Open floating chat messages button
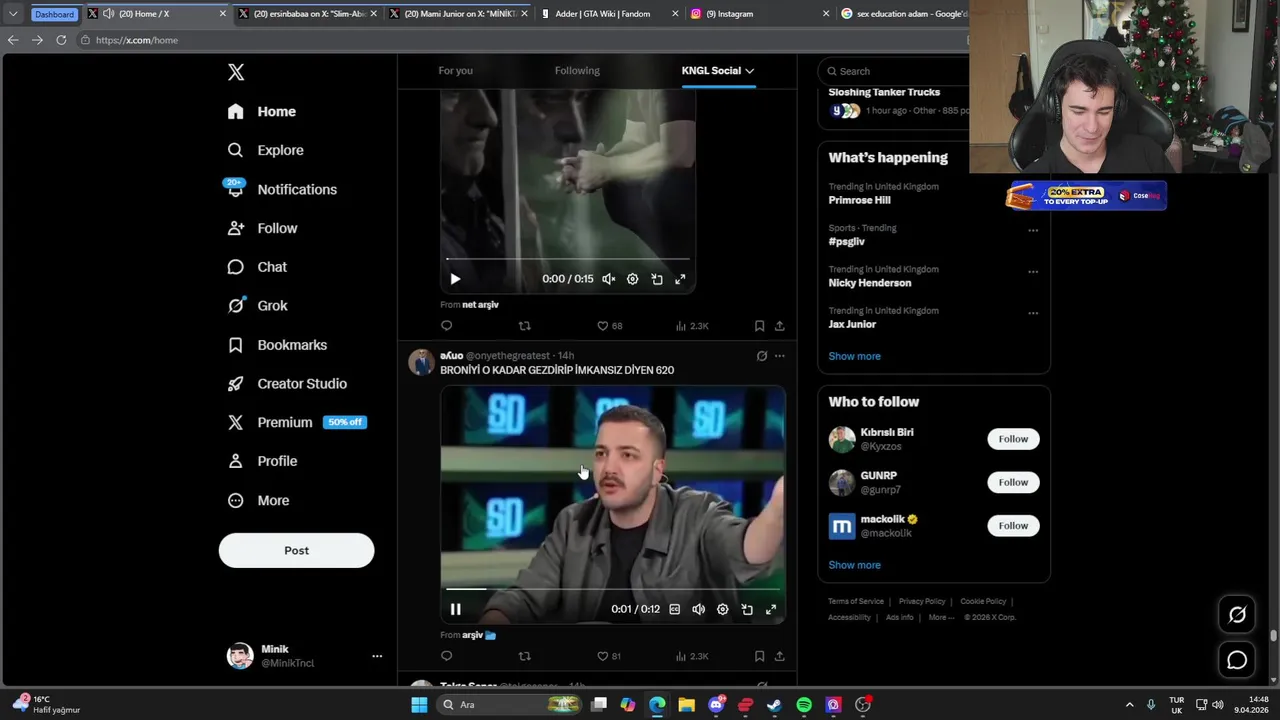This screenshot has height=720, width=1280. [x=1237, y=660]
